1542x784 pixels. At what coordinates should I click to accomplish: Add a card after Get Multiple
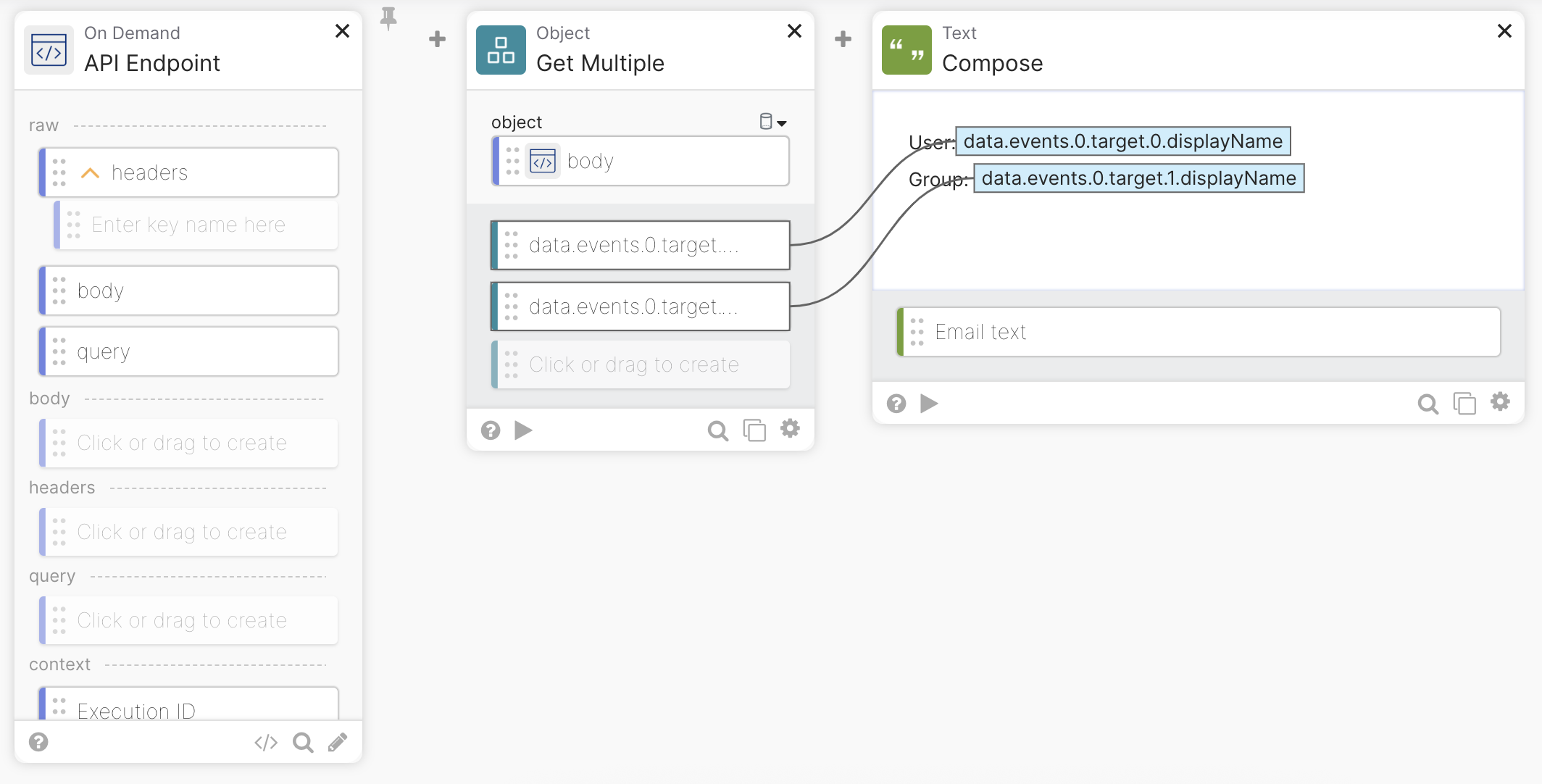843,39
